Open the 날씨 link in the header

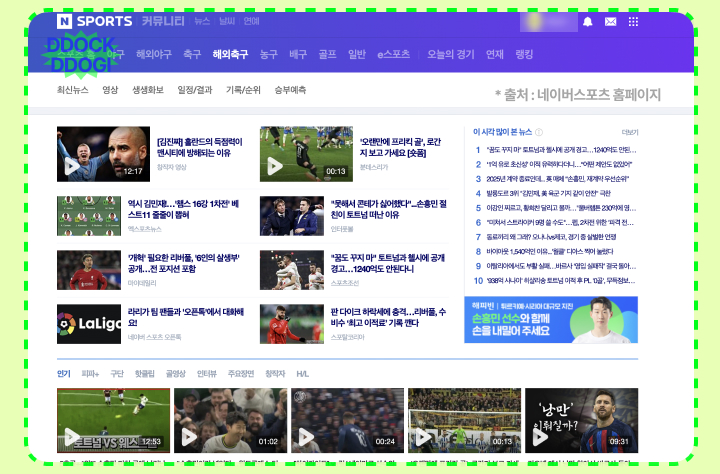(x=227, y=21)
